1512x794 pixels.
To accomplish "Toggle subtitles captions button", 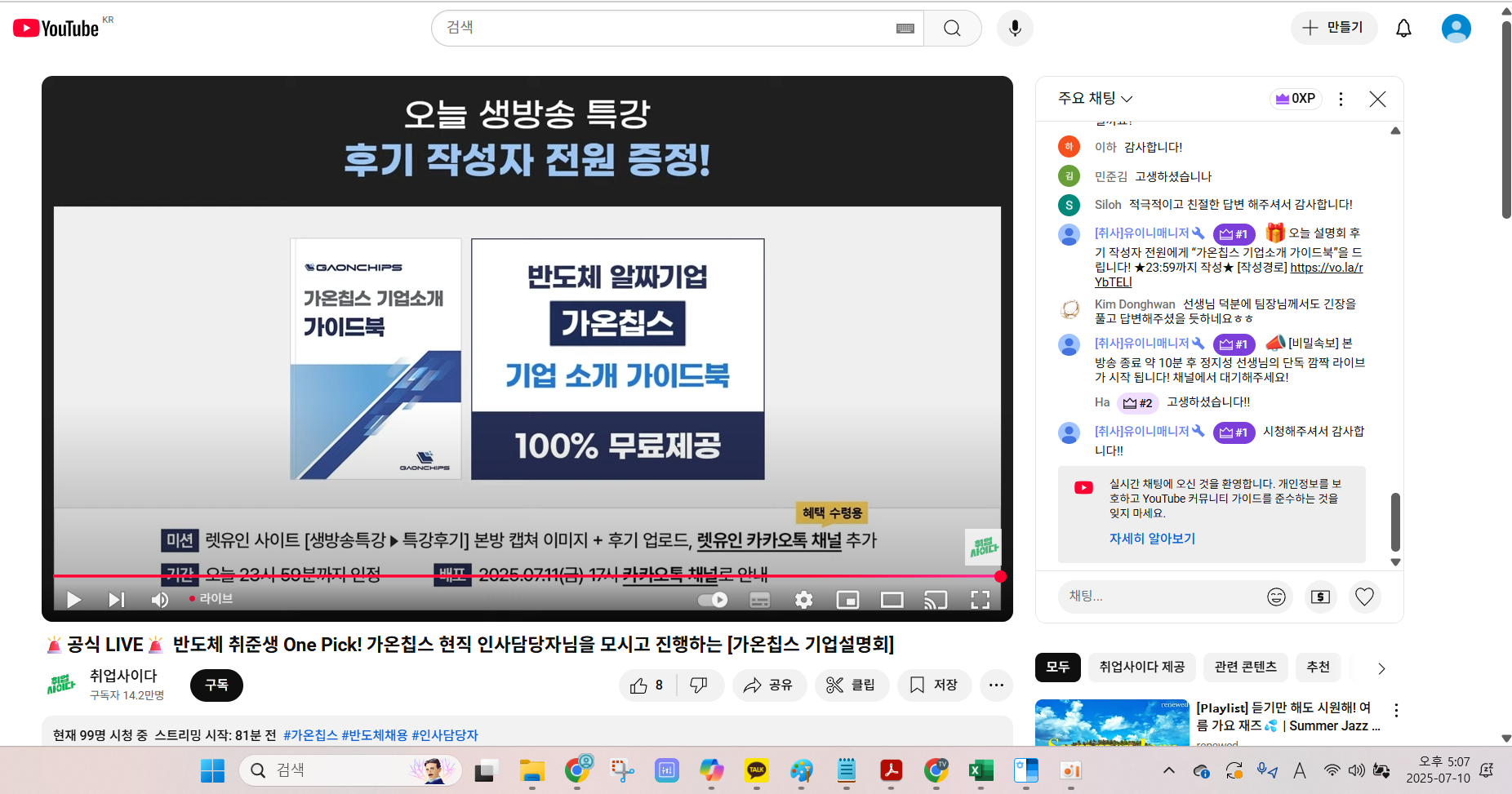I will click(760, 600).
